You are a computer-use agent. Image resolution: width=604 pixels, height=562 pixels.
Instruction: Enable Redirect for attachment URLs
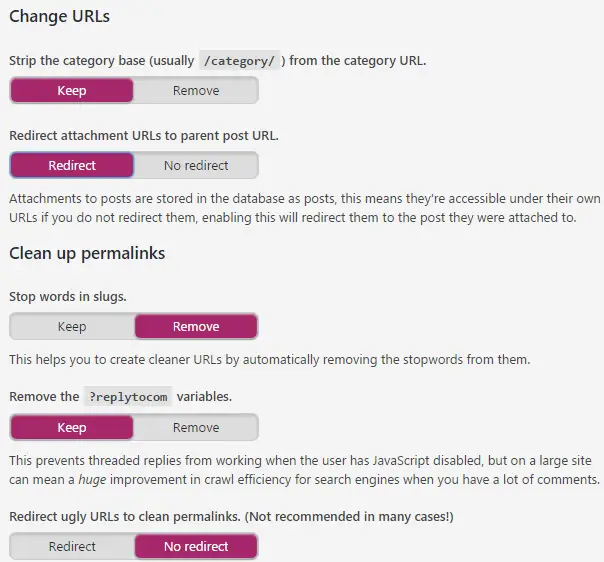[72, 165]
